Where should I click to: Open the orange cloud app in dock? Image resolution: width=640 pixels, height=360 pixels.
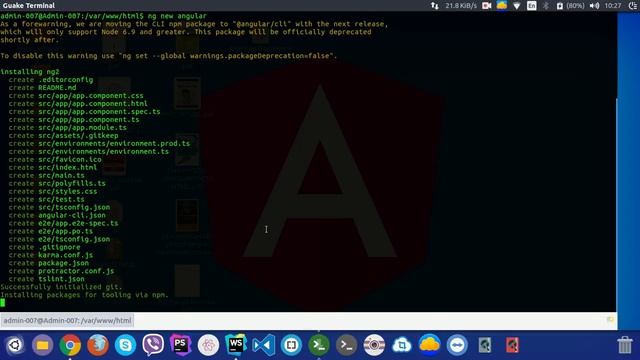click(429, 345)
